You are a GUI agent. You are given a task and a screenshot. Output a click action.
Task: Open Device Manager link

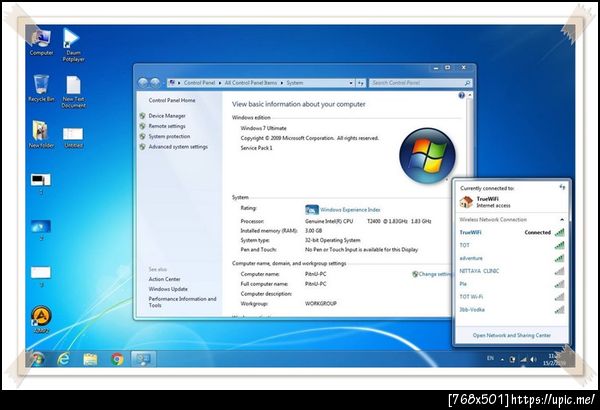[x=167, y=116]
